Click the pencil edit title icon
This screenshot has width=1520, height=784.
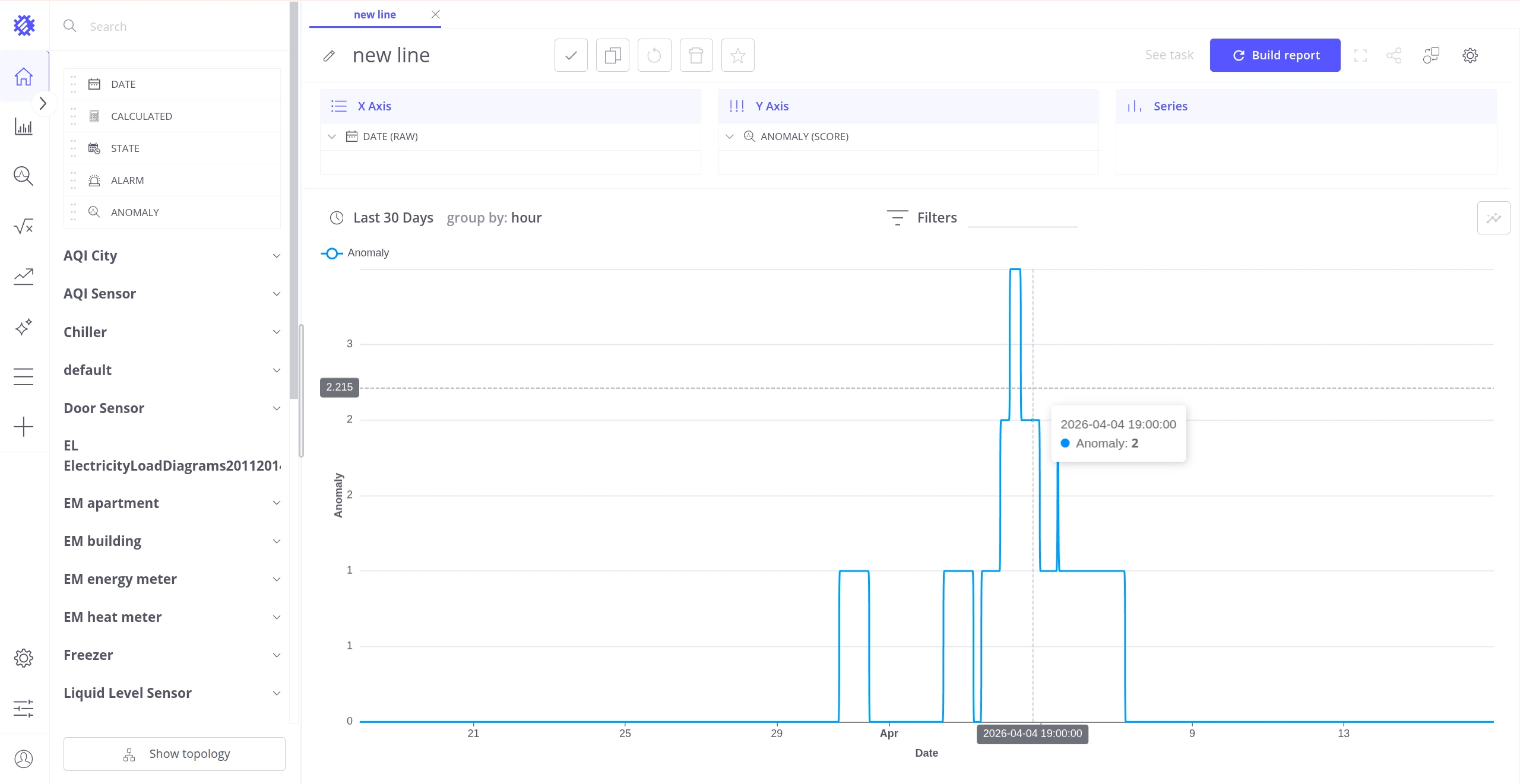click(329, 56)
